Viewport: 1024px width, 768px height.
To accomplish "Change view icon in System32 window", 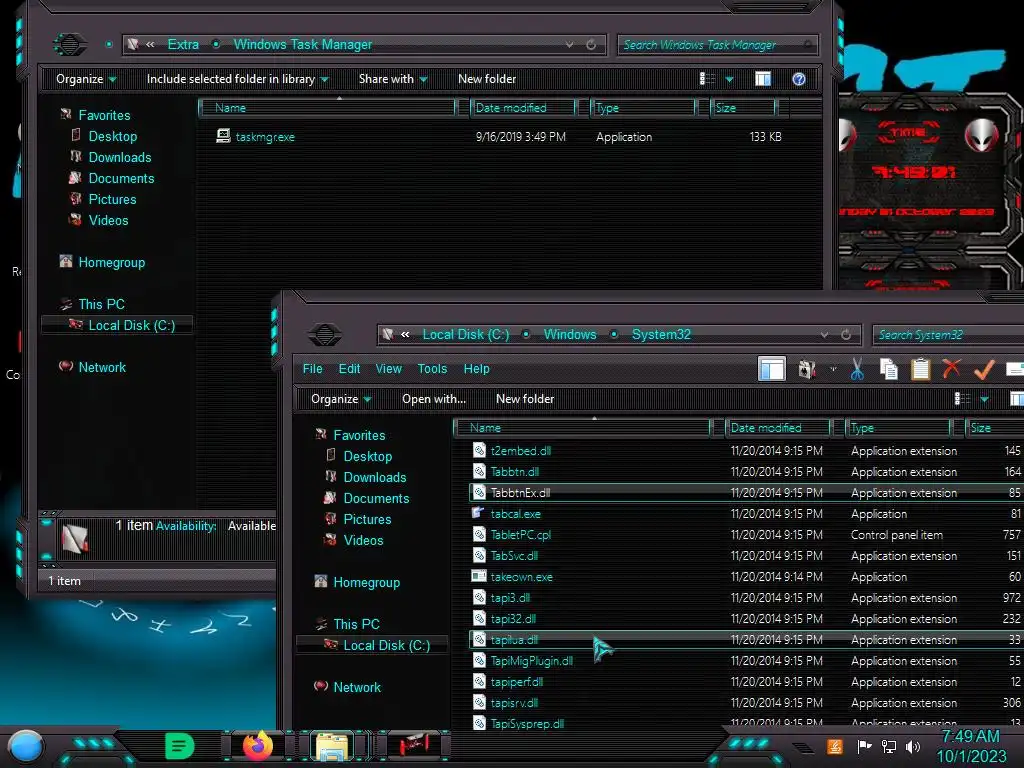I will [962, 399].
